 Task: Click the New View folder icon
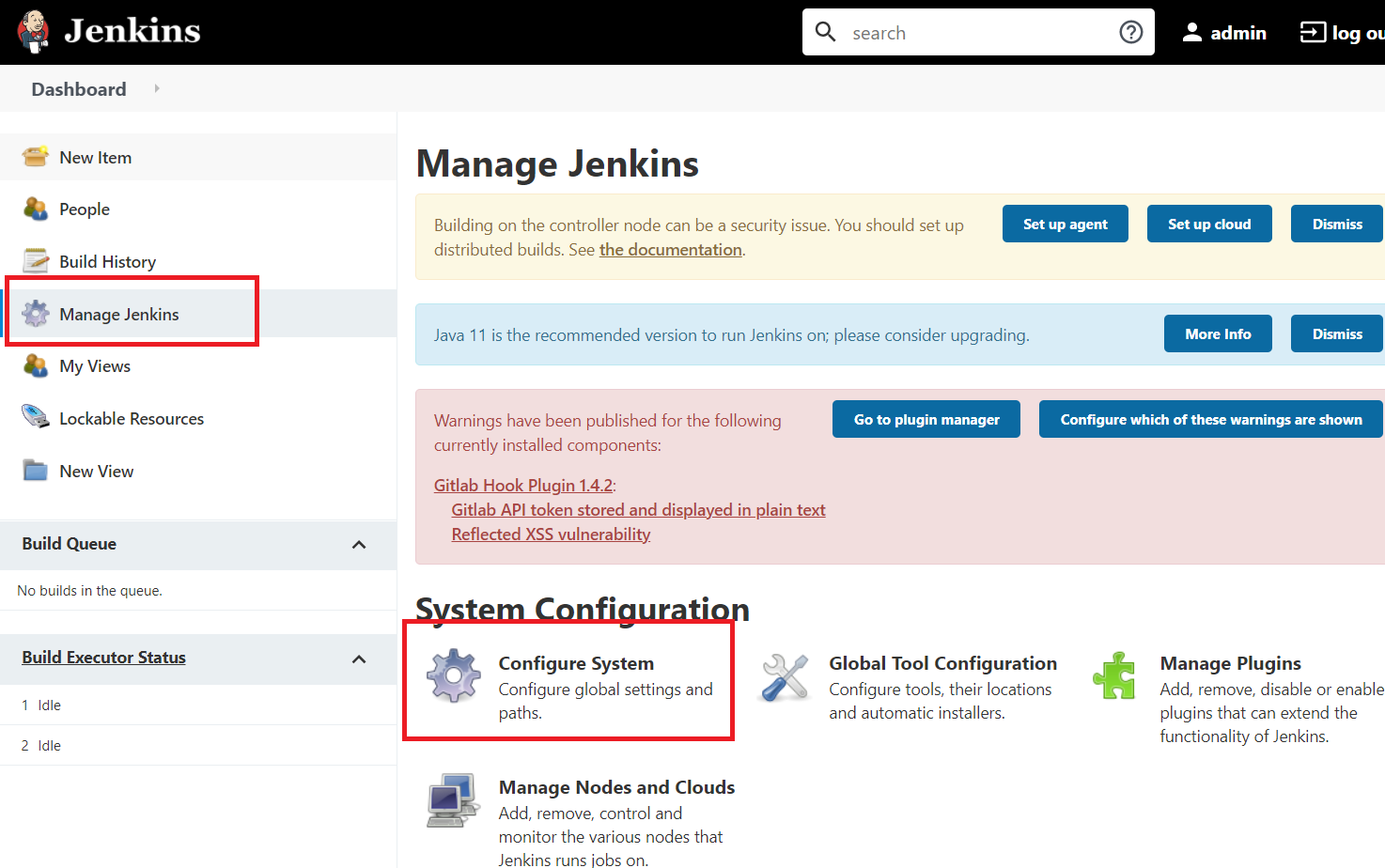[x=36, y=471]
